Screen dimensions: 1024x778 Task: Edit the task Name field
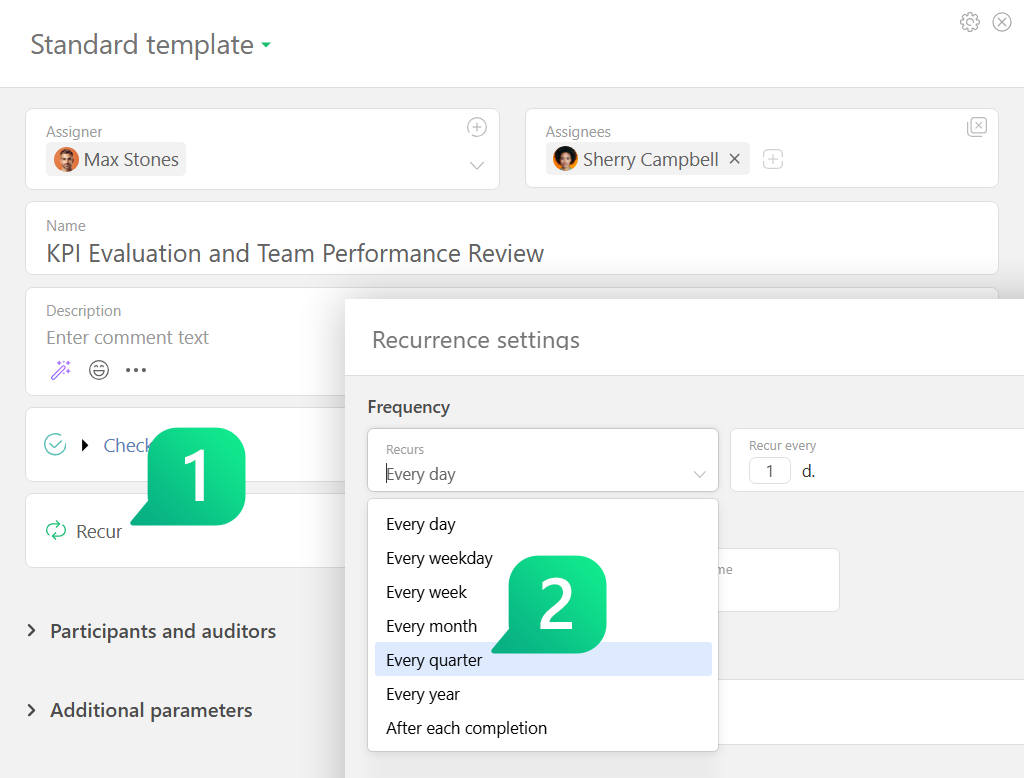pos(512,238)
